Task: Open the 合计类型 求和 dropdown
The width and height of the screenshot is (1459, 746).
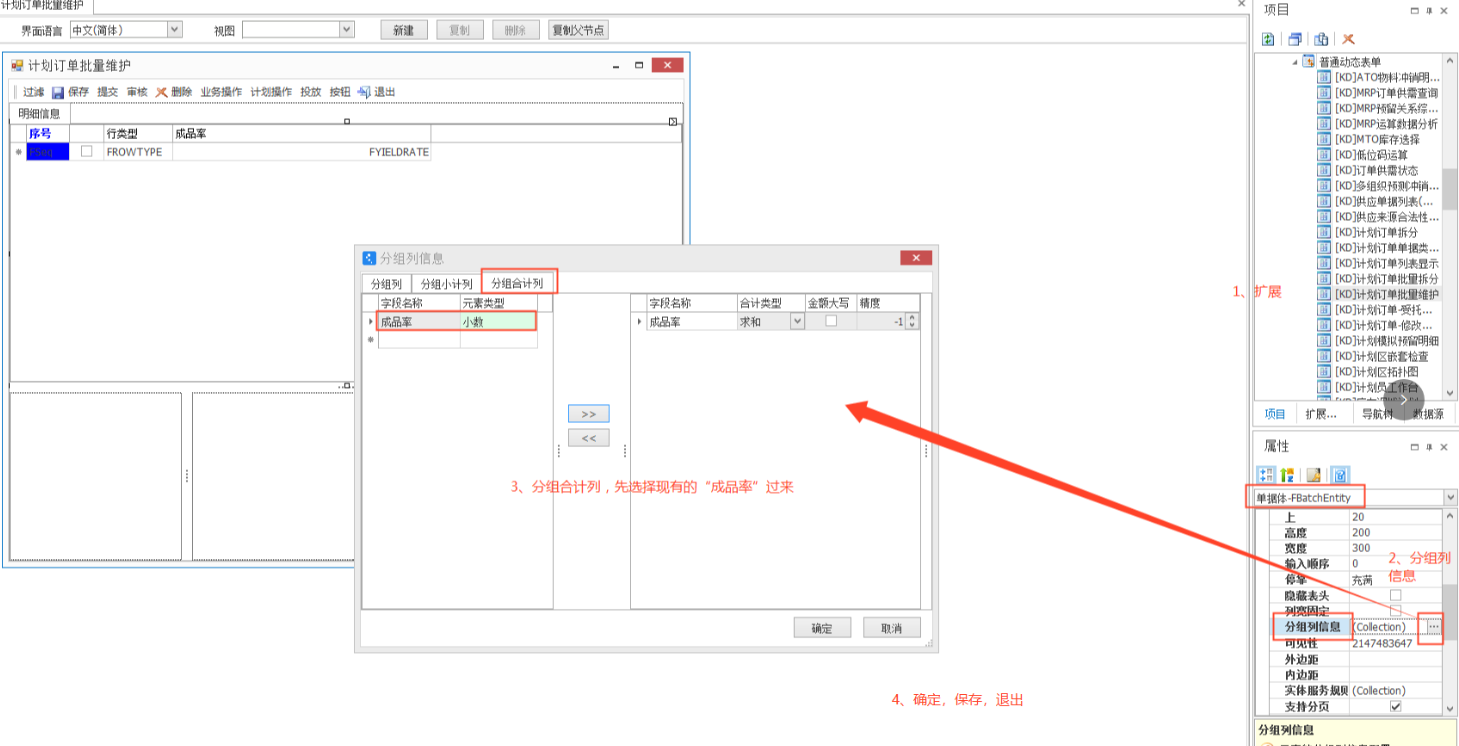Action: 797,322
